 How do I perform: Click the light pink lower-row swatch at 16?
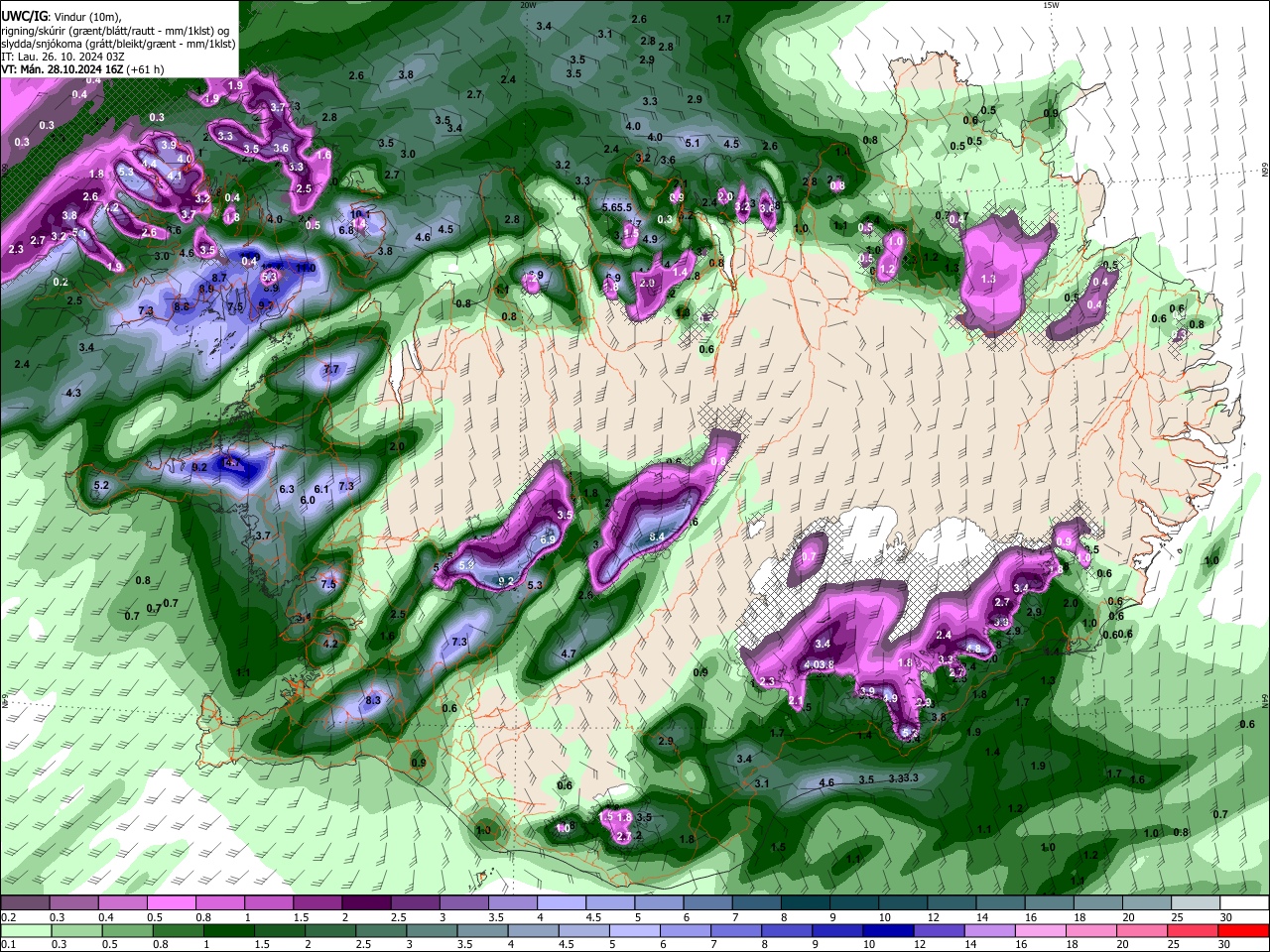1041,931
